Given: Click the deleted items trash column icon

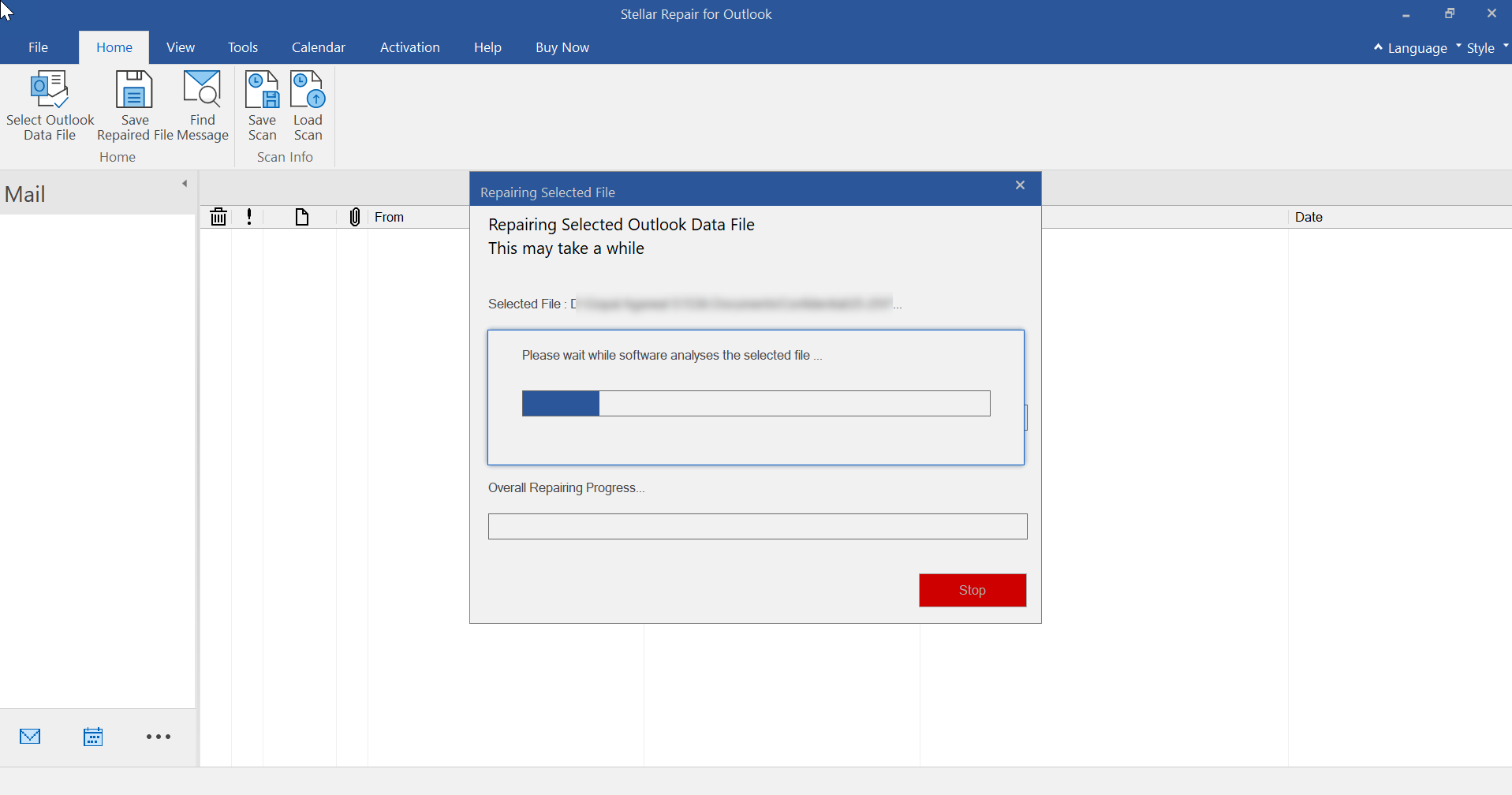Looking at the screenshot, I should pyautogui.click(x=218, y=217).
